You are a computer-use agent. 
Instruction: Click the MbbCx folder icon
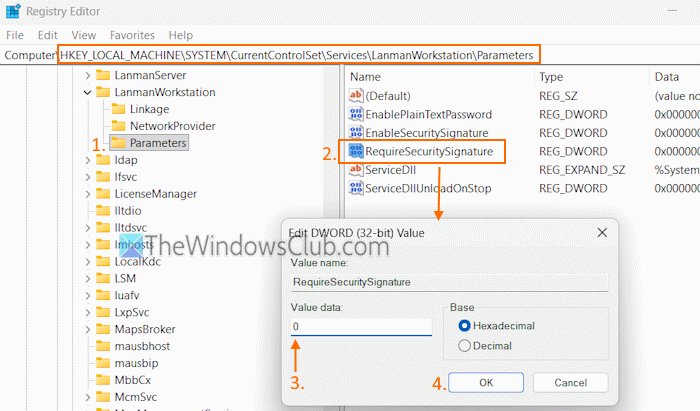pos(103,380)
